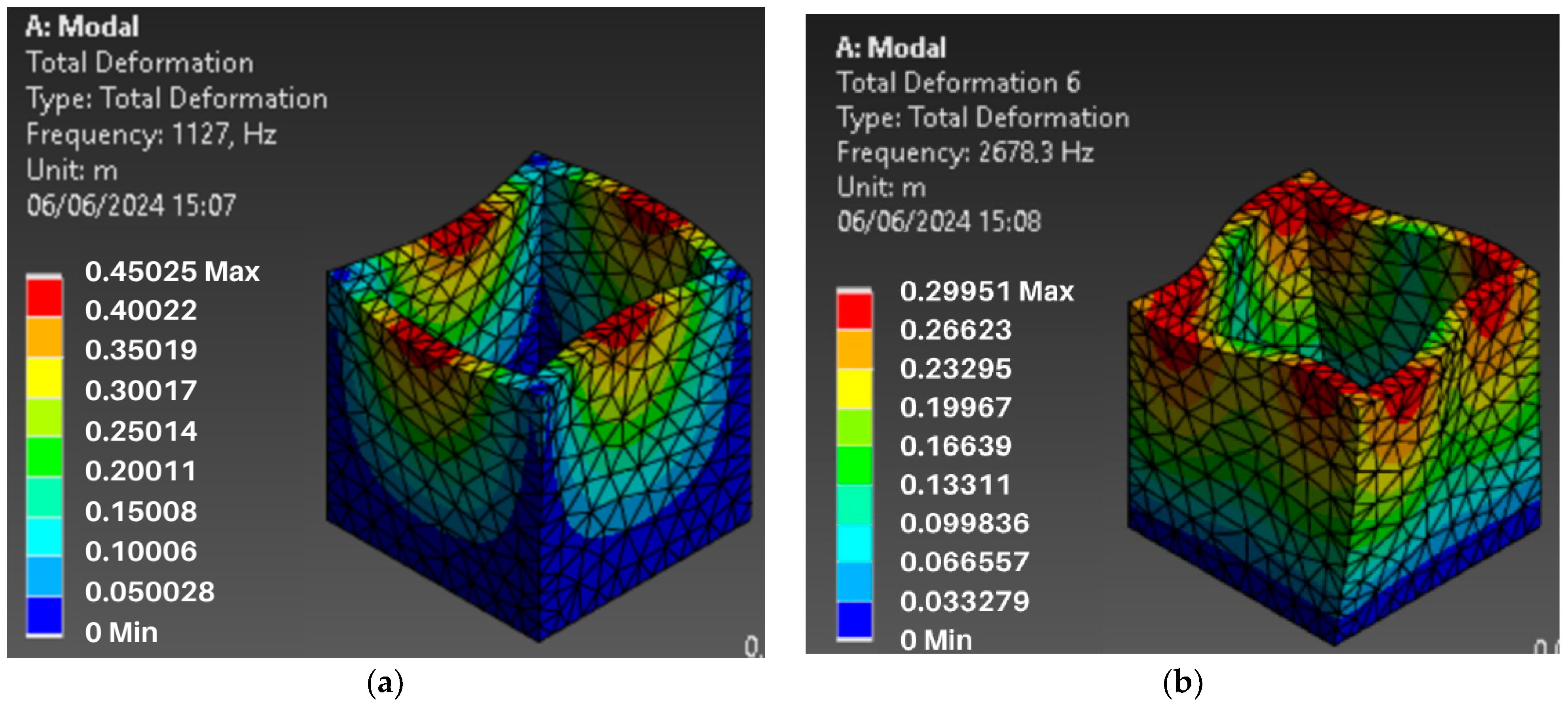Click the 'Frequency: 1127, Hz' text
The width and height of the screenshot is (1568, 709).
point(152,134)
